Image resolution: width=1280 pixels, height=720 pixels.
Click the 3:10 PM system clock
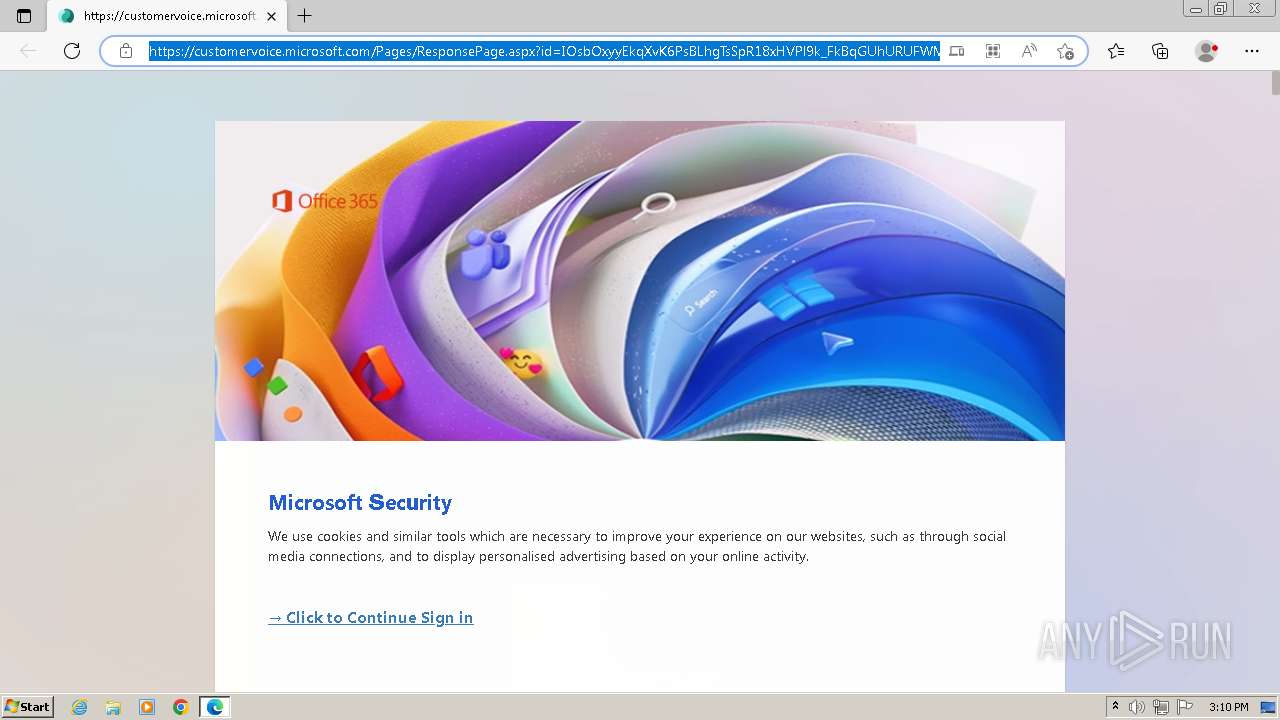coord(1228,707)
